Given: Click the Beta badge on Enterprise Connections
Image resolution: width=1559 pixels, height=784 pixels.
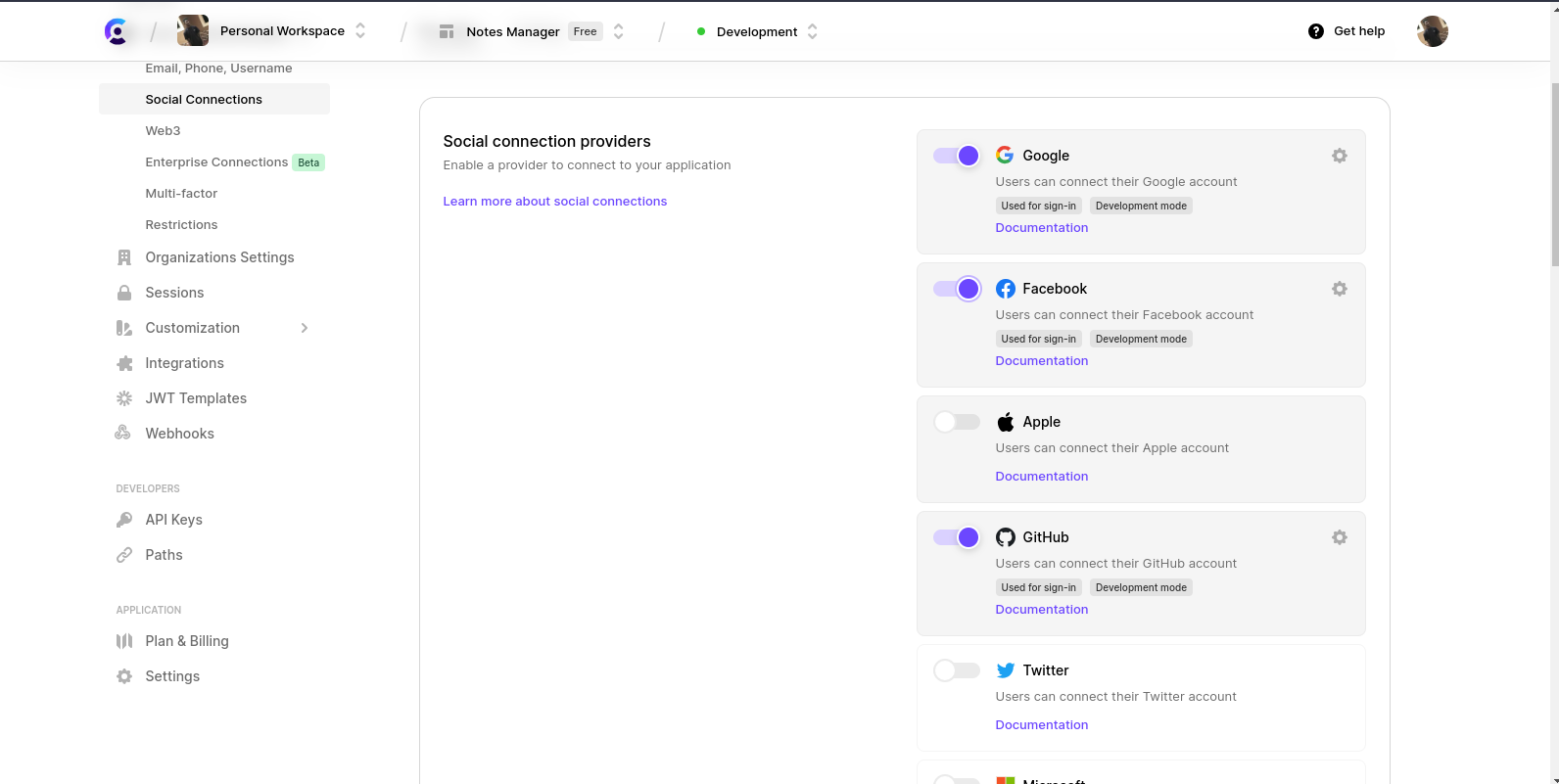Looking at the screenshot, I should click(308, 162).
